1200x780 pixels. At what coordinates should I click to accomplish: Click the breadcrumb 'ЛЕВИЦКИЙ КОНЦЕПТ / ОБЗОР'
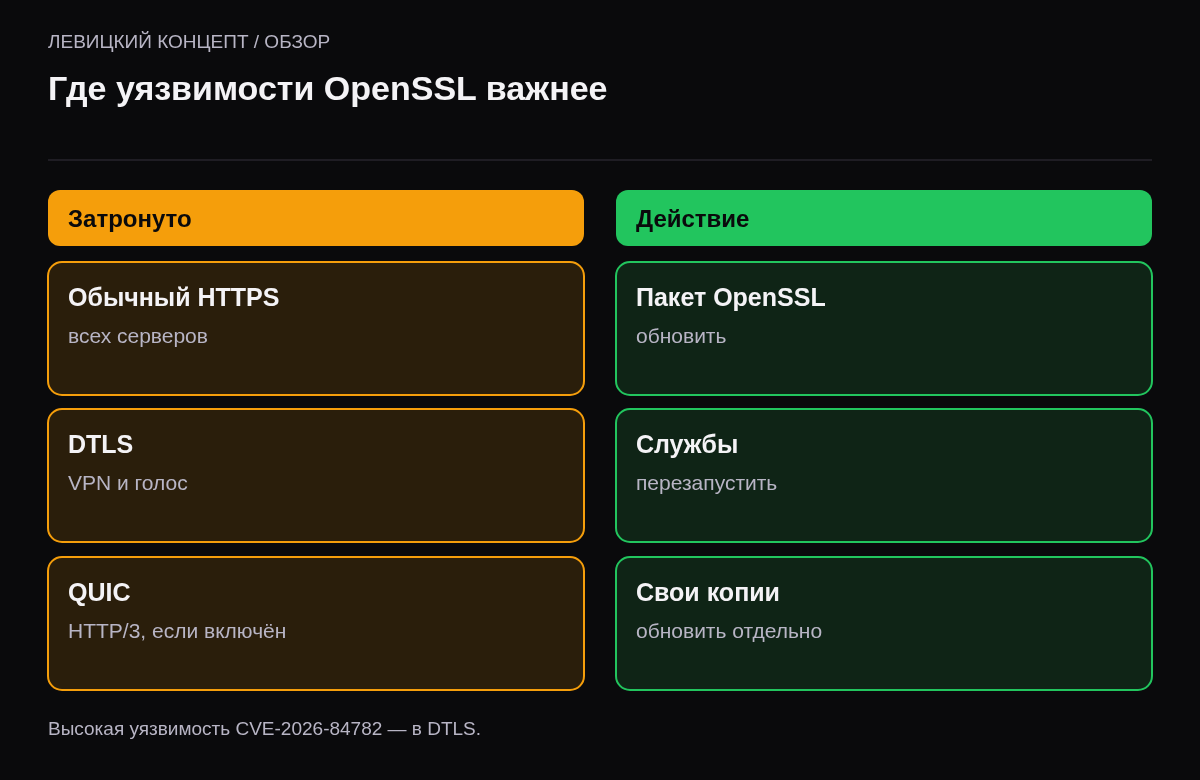click(x=189, y=42)
